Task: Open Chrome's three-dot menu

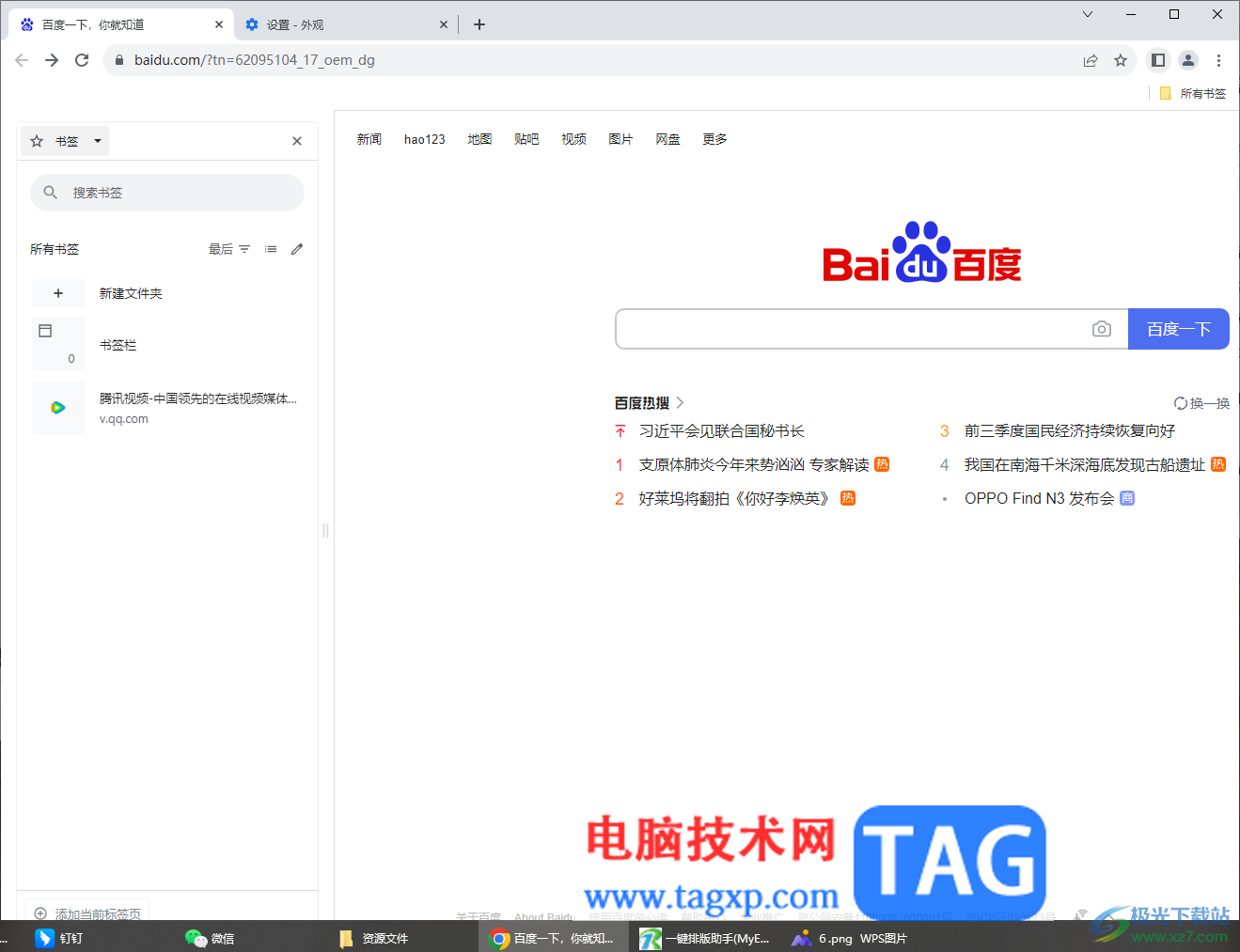Action: point(1218,60)
